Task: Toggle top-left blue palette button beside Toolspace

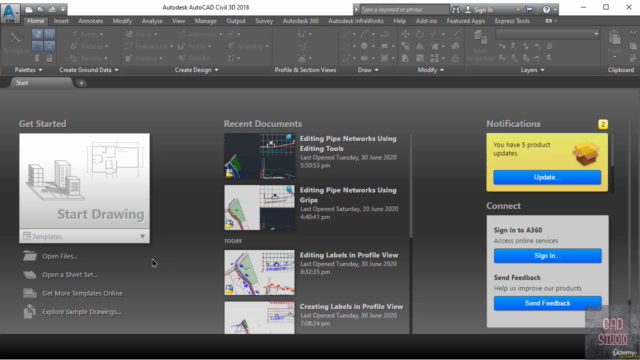Action: (37, 34)
